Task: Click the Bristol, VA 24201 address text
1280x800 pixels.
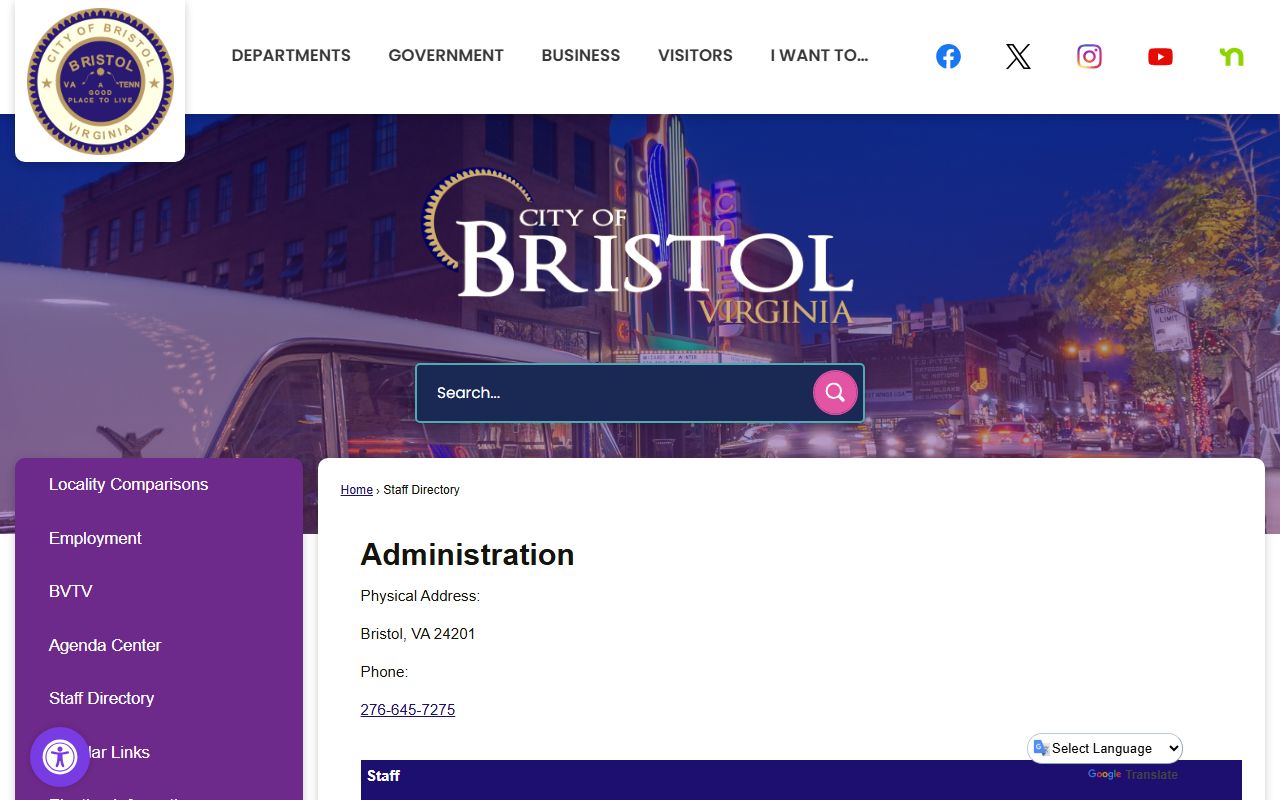Action: [x=418, y=634]
